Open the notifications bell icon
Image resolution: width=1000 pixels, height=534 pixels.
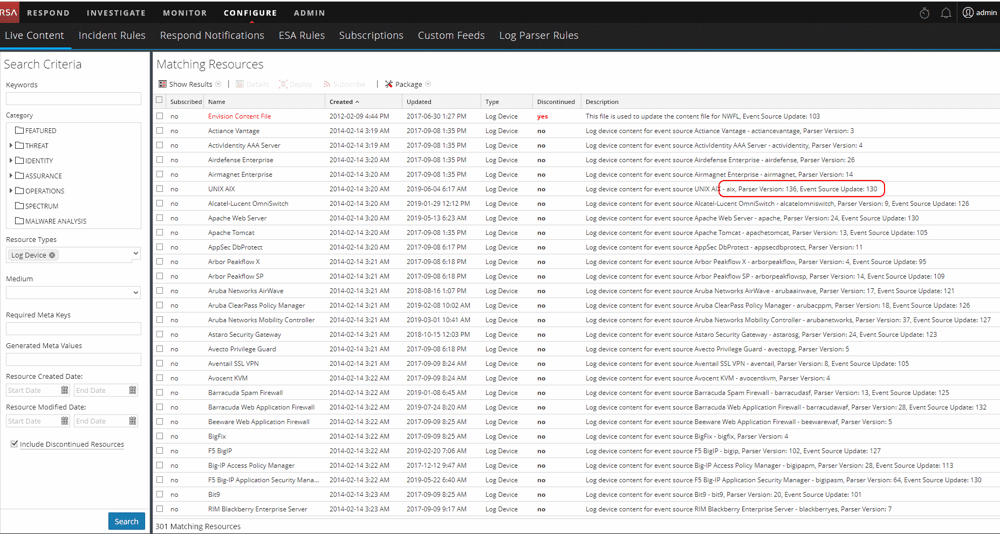point(946,13)
